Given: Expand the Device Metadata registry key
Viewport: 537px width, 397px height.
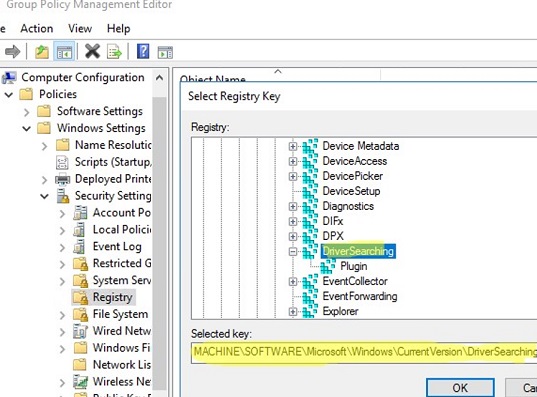Looking at the screenshot, I should point(292,146).
